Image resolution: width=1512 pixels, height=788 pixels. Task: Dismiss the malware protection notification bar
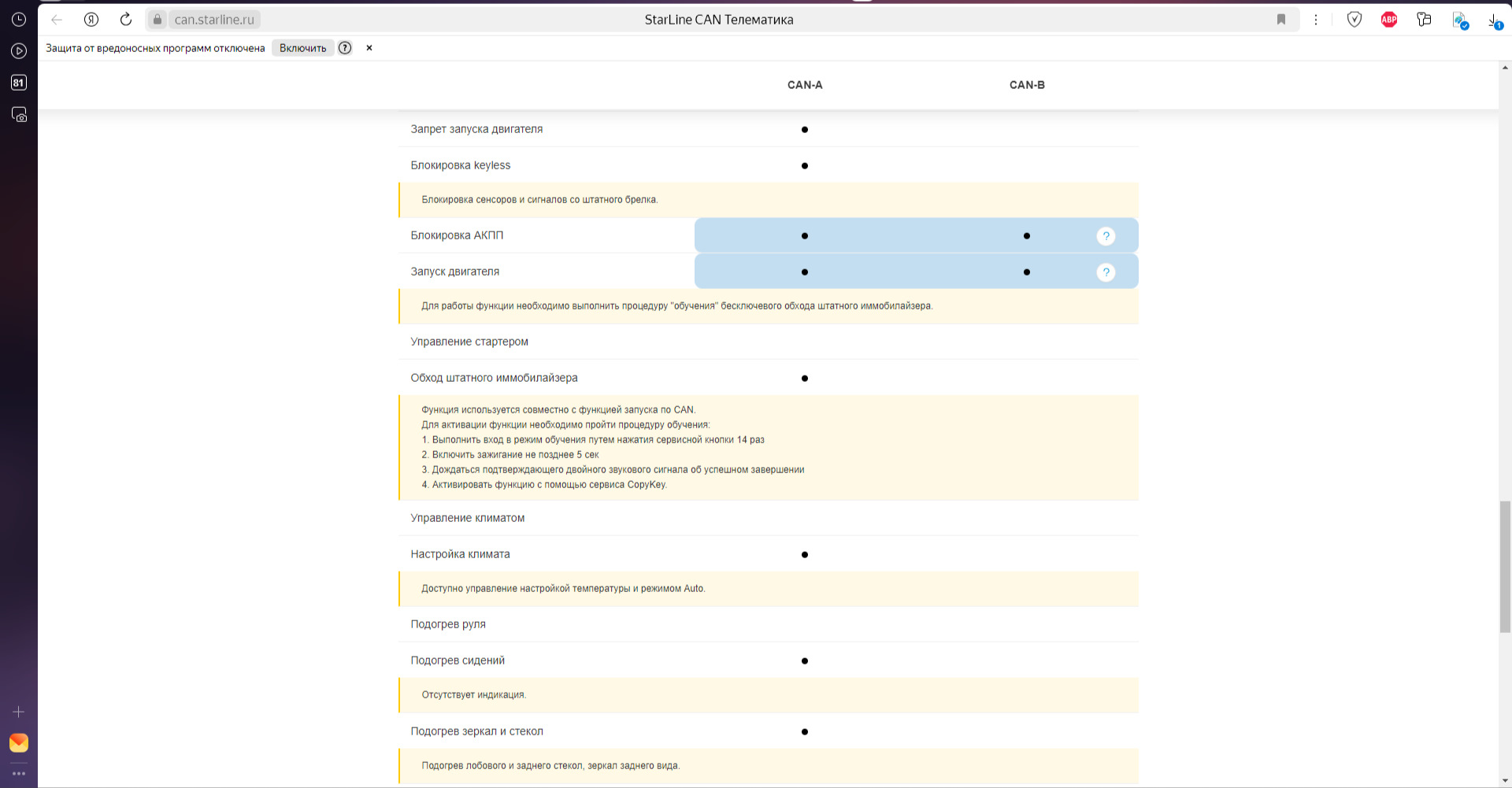[369, 48]
